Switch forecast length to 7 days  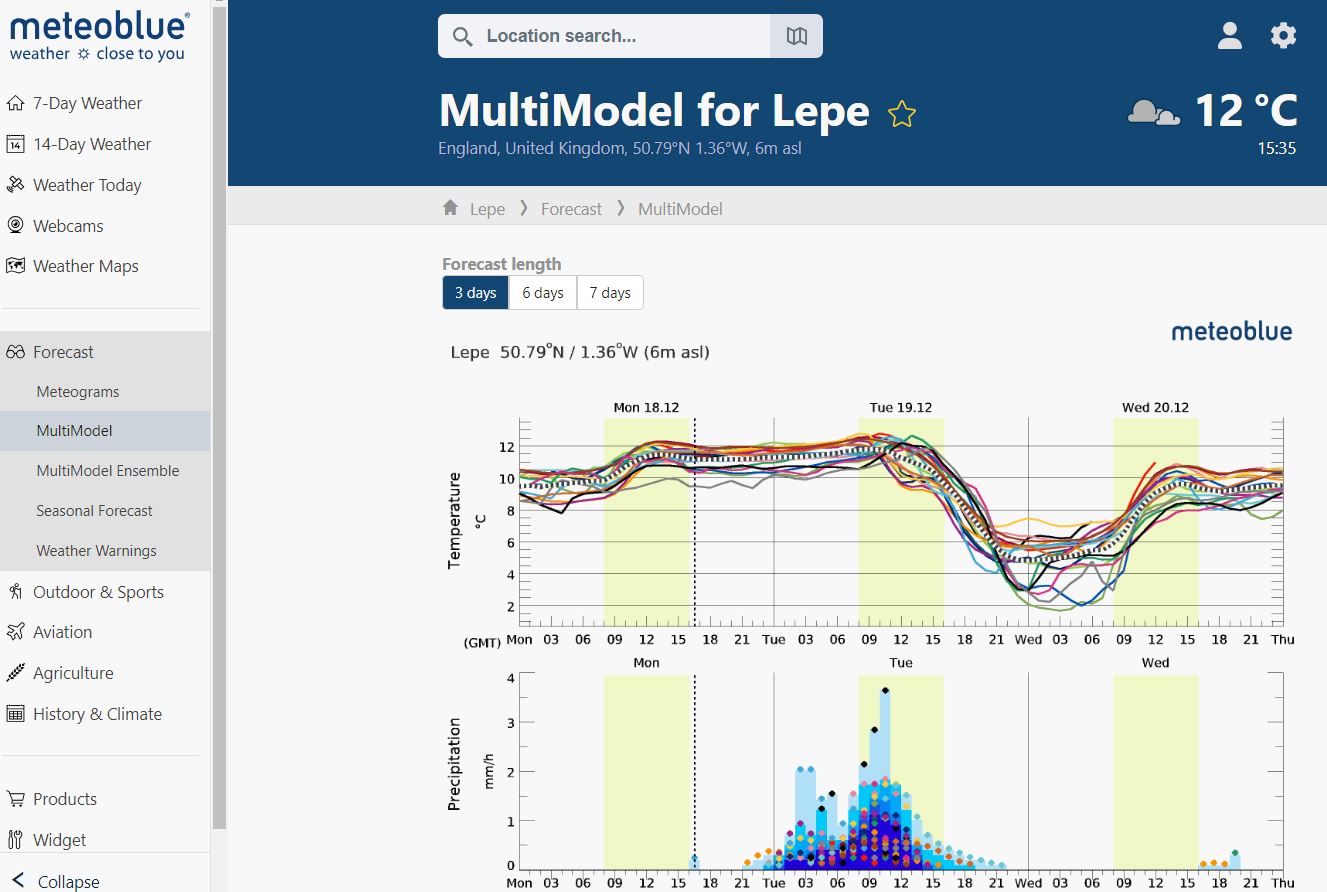coord(610,292)
